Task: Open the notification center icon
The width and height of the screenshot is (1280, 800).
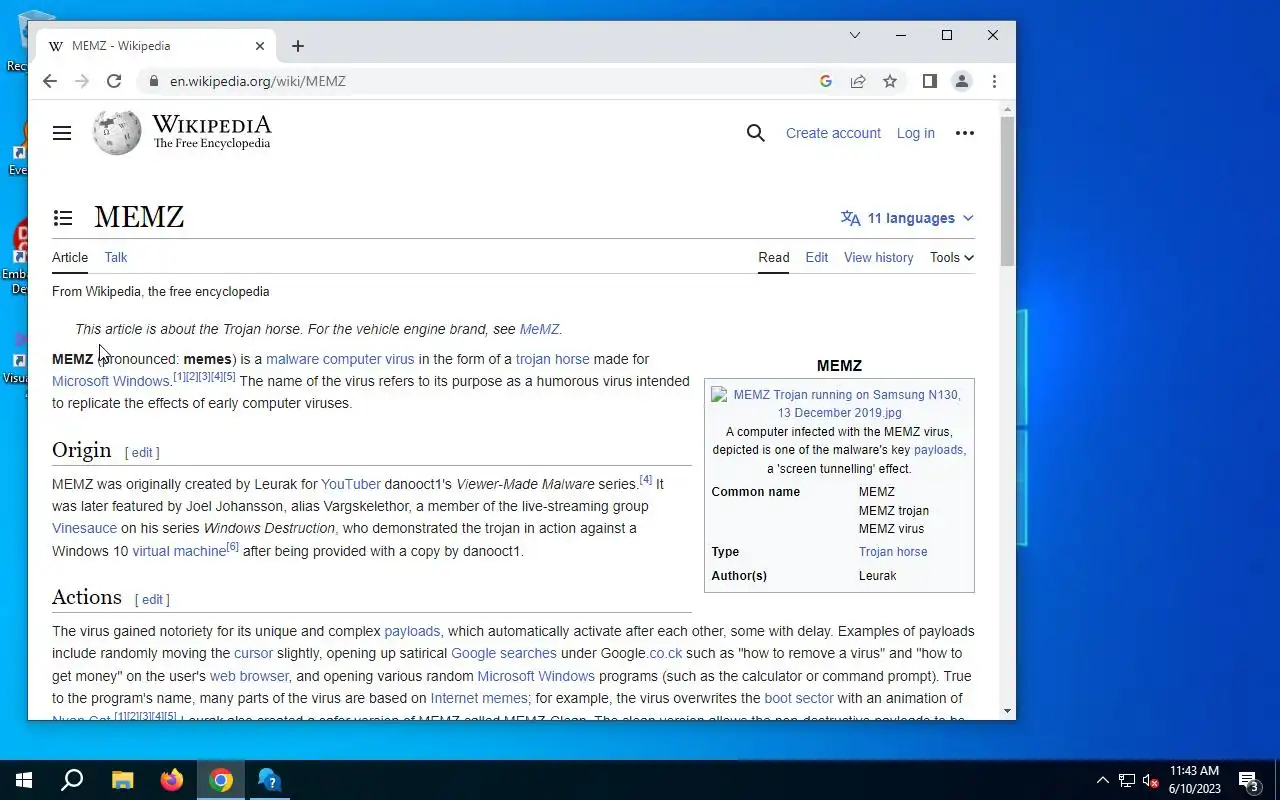Action: click(x=1249, y=780)
